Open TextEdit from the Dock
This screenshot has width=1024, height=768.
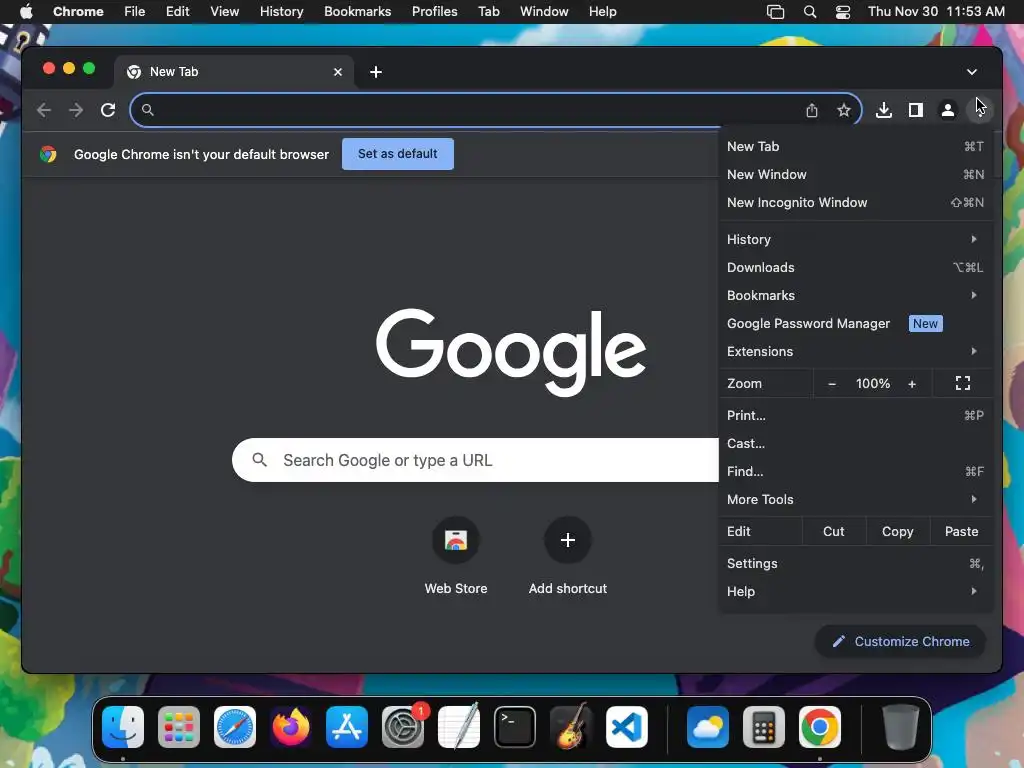(459, 727)
